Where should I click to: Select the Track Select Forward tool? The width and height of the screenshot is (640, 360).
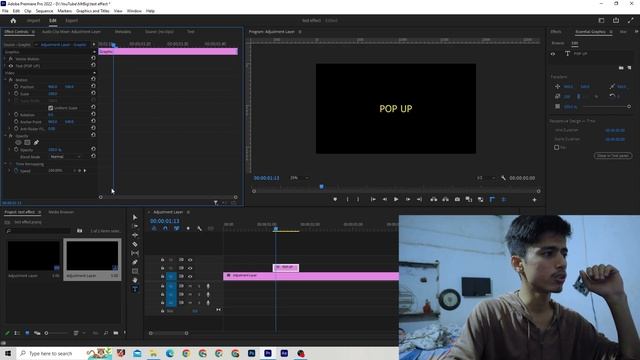point(135,226)
